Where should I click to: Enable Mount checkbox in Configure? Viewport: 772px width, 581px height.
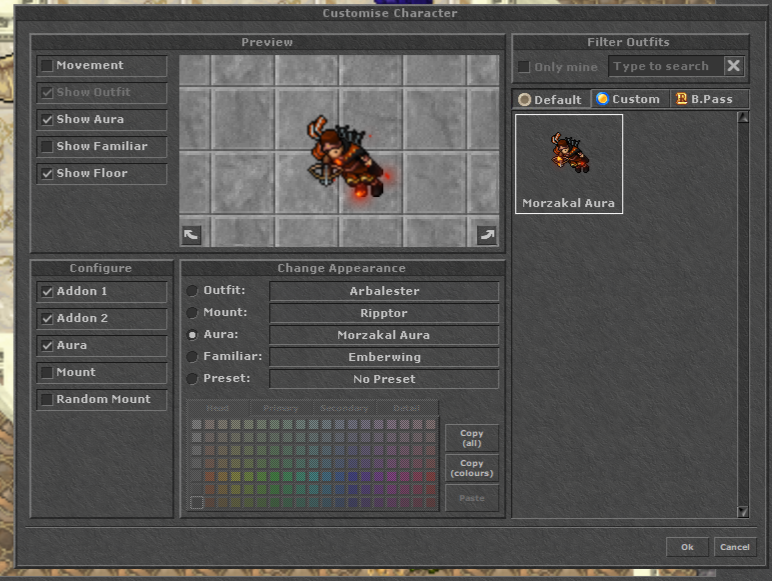[47, 372]
